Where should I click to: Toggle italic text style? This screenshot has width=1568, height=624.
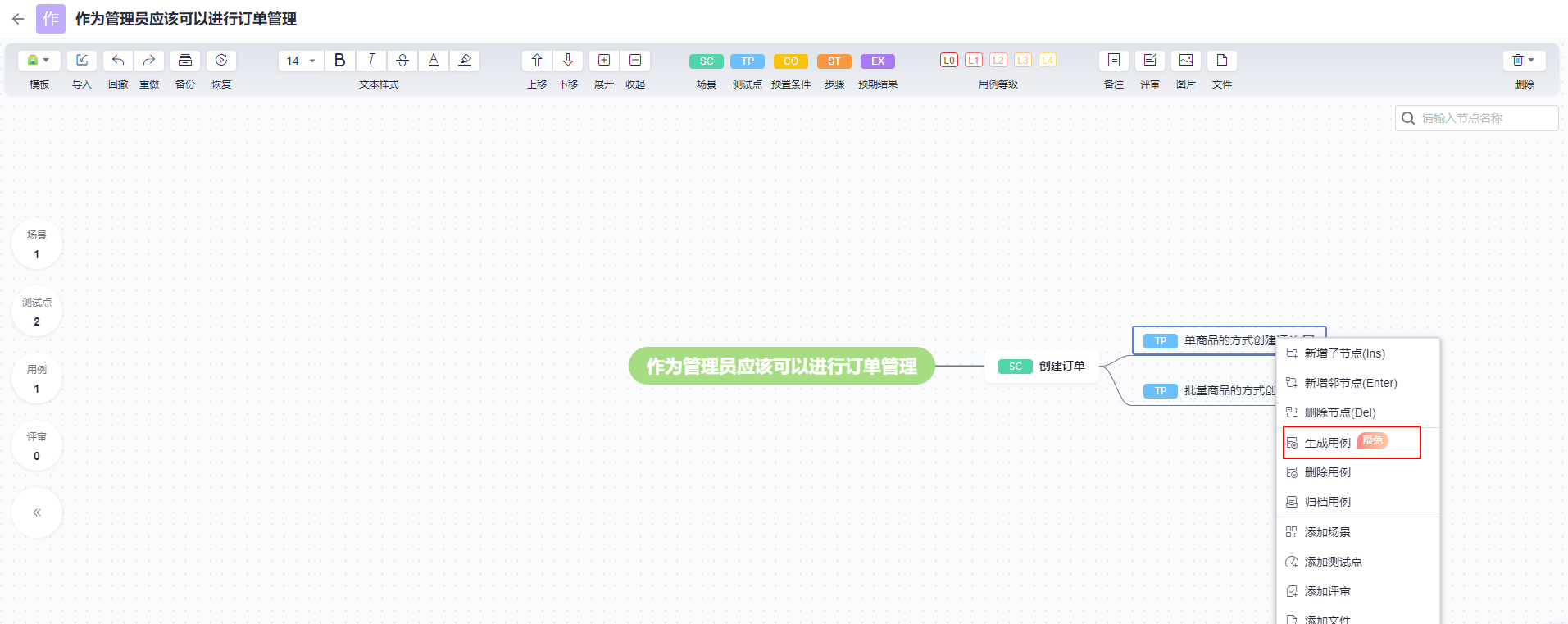click(x=371, y=61)
